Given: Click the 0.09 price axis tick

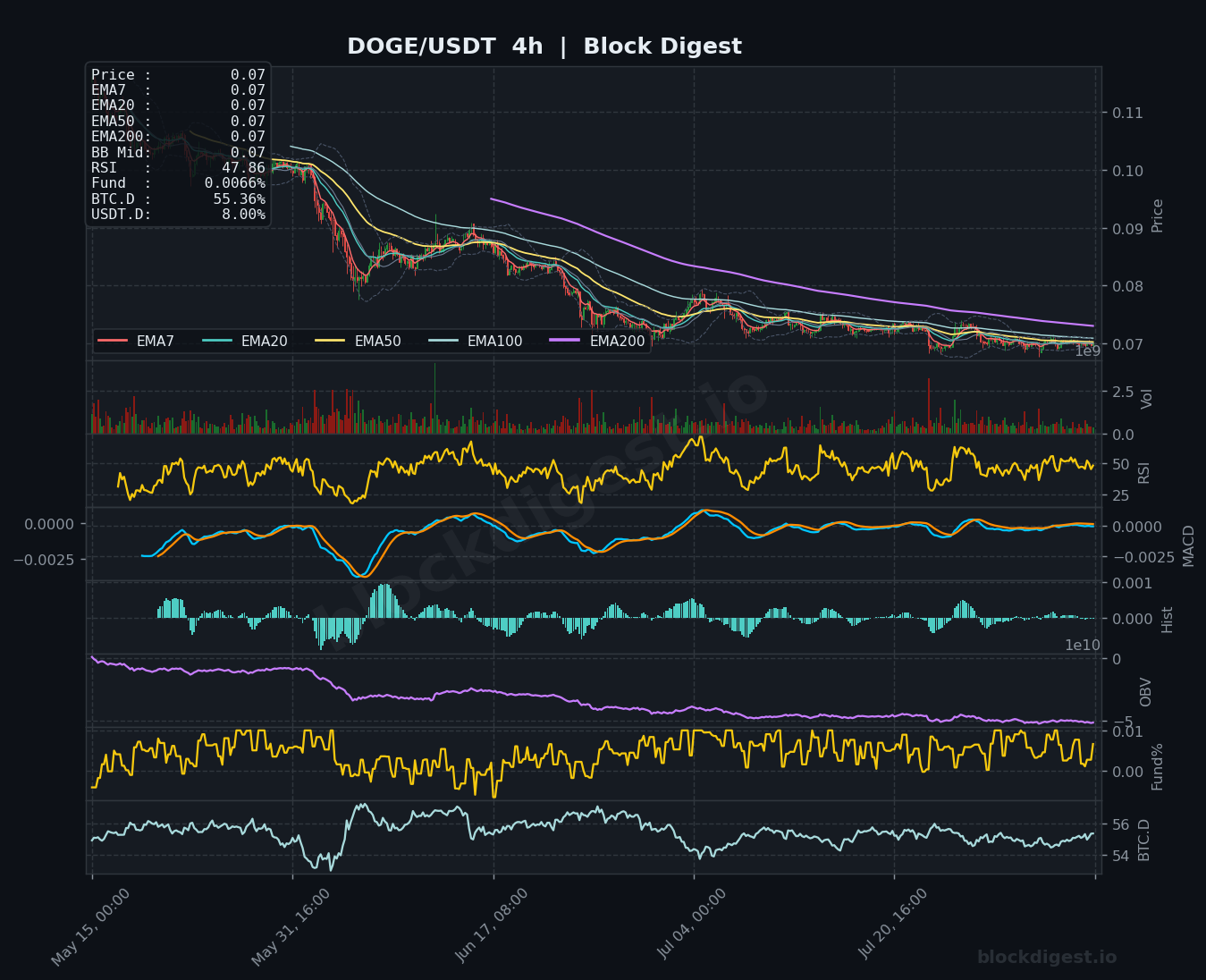Looking at the screenshot, I should tap(1127, 229).
